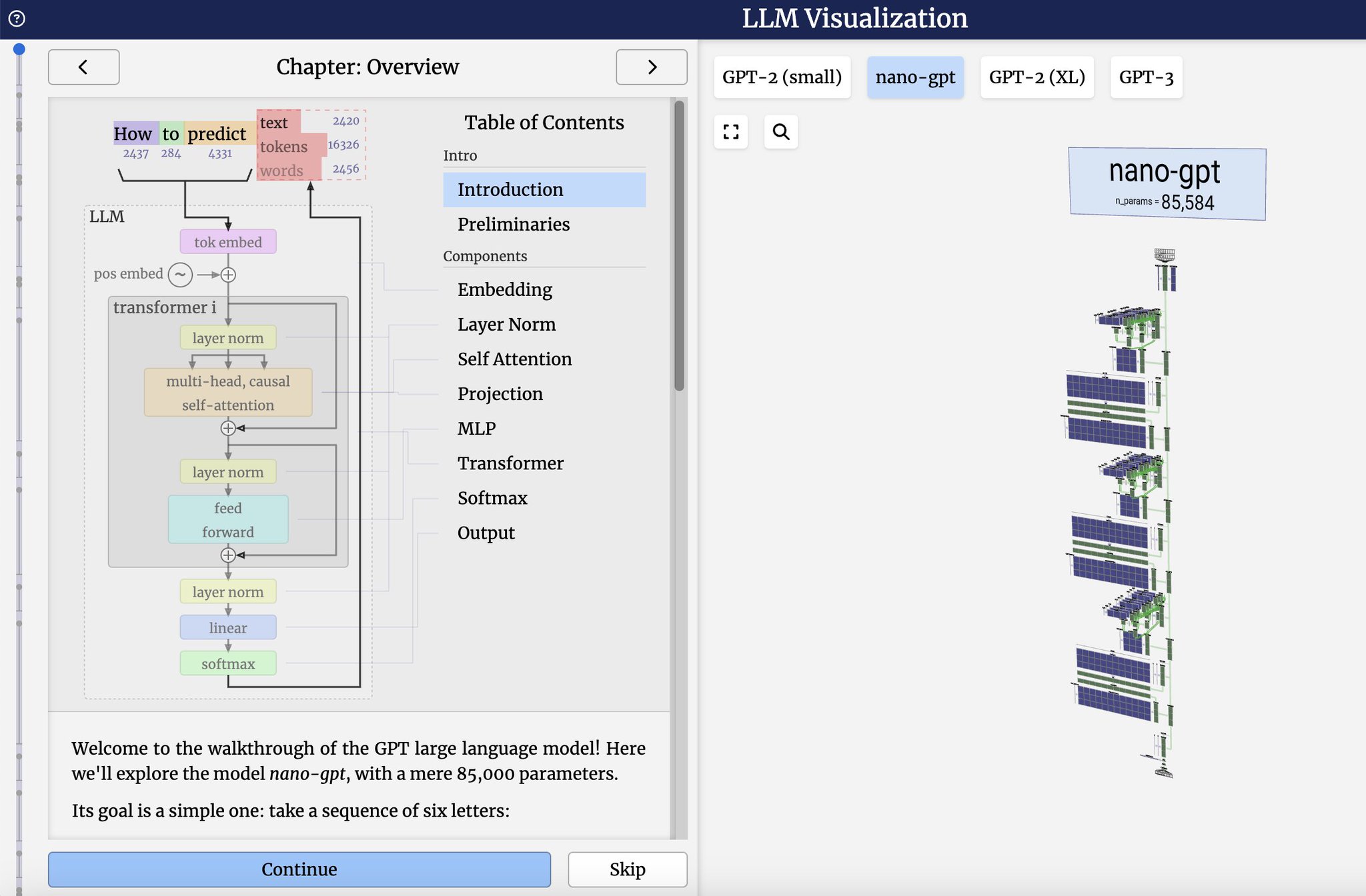Click the tok embed diagram block
1366x896 pixels.
coord(228,242)
